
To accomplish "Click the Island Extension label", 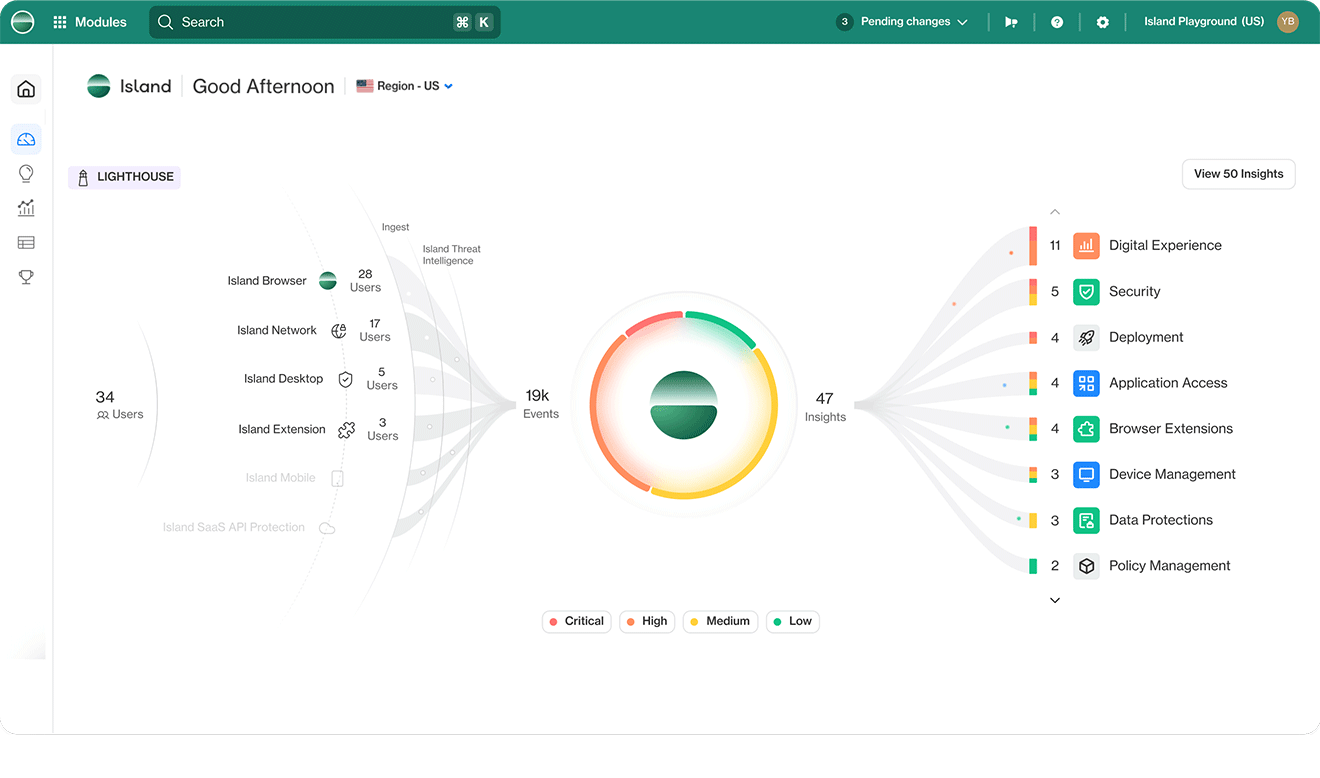I will tap(282, 430).
